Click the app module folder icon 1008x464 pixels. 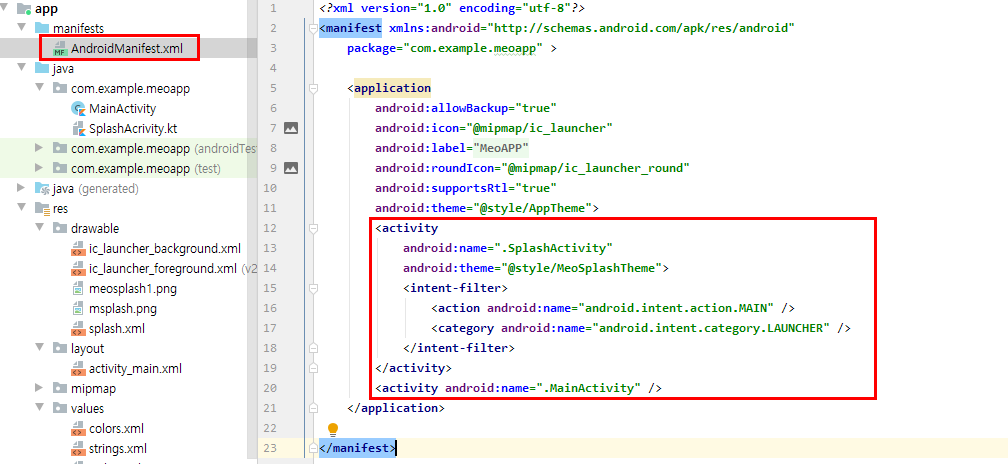[x=24, y=9]
